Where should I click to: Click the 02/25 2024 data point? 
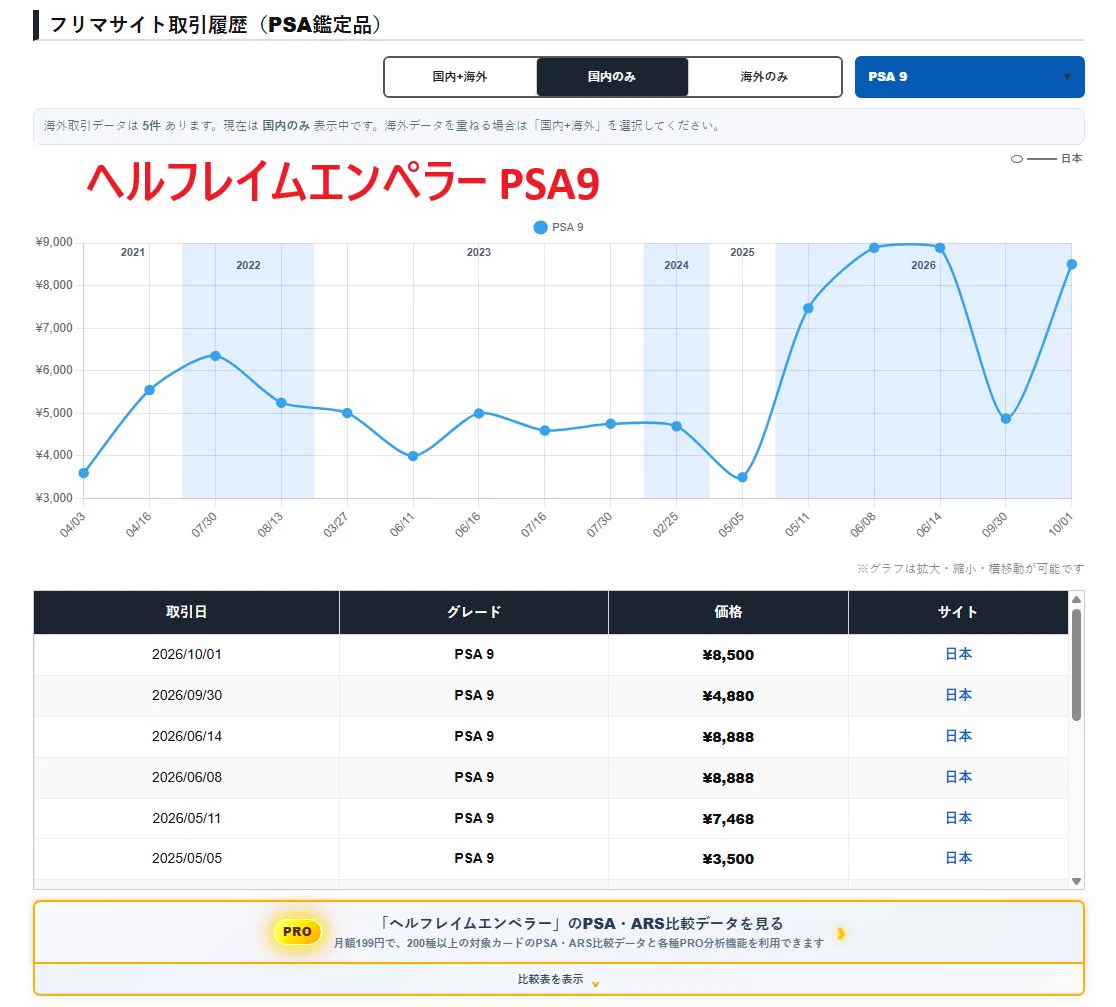(677, 426)
